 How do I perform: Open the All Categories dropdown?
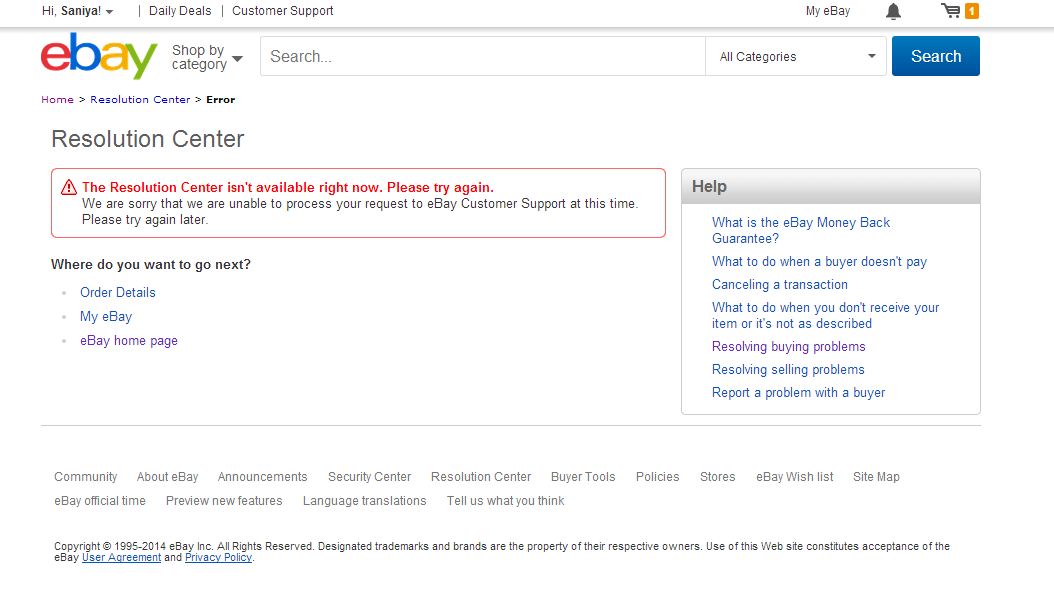click(x=796, y=56)
